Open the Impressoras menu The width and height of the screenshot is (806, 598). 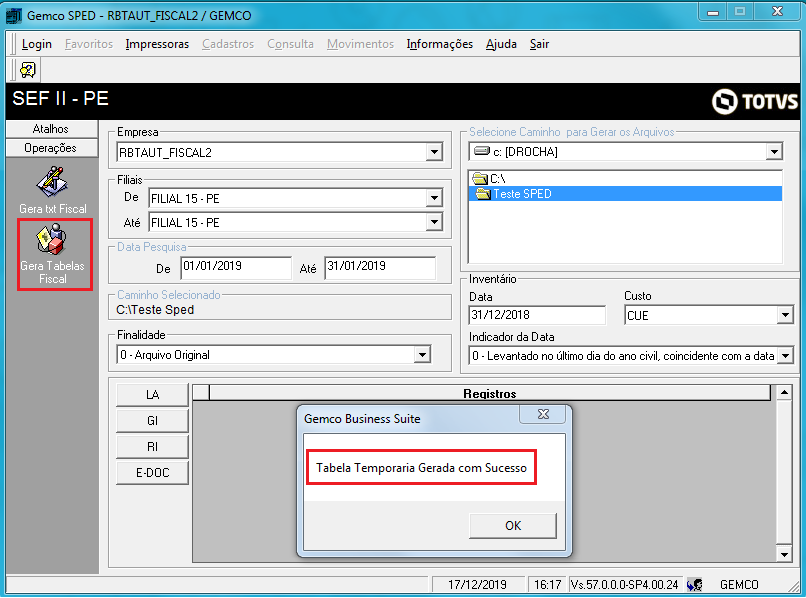coord(157,44)
